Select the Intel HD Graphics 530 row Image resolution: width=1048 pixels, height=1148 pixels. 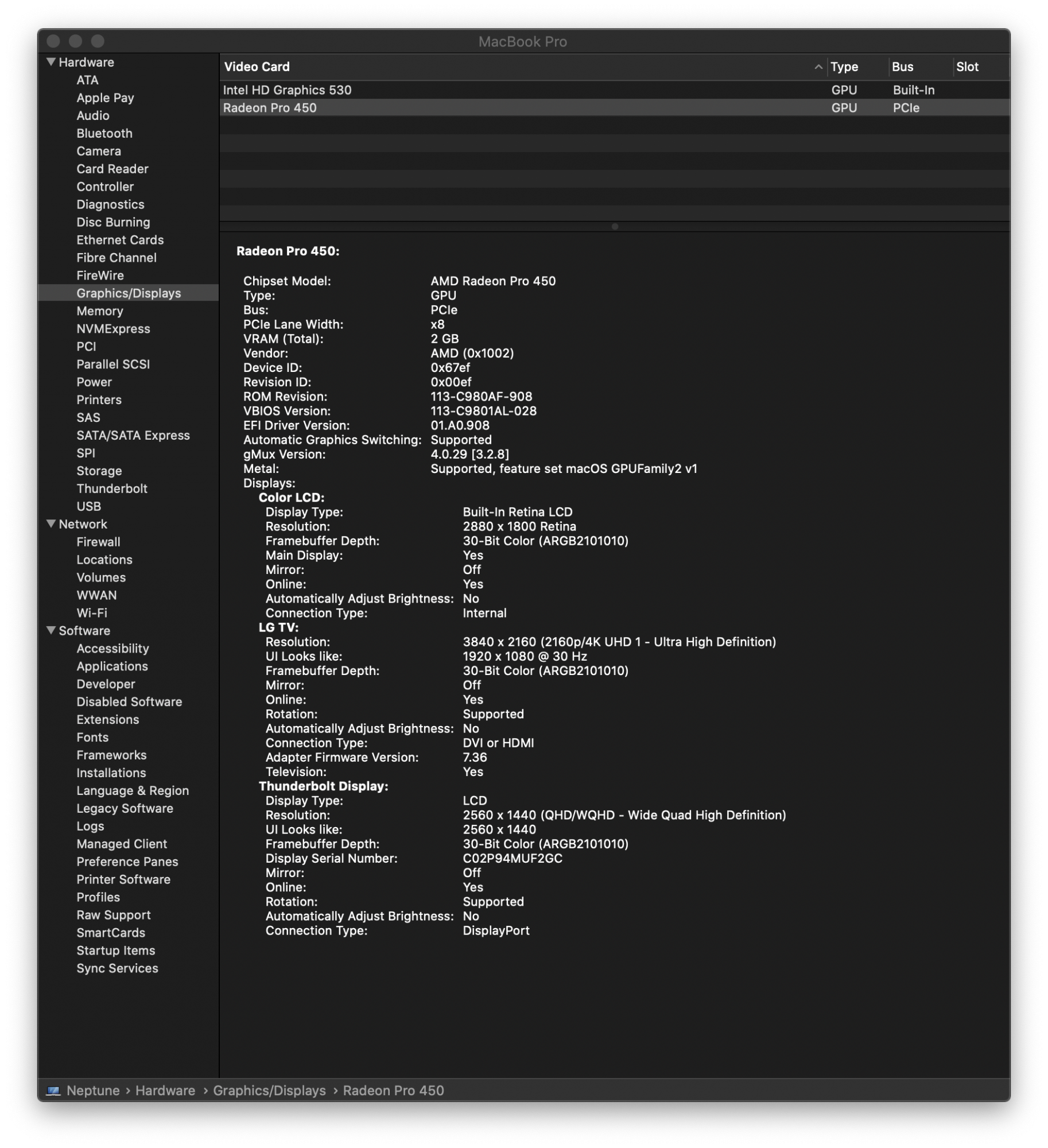coord(614,90)
